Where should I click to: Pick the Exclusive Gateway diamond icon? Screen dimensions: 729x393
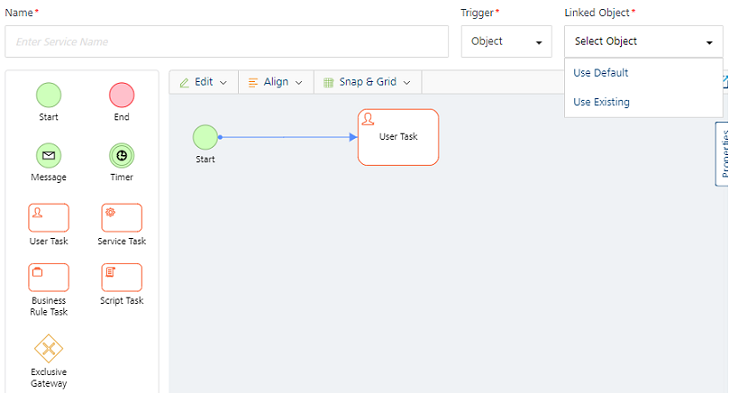click(49, 348)
